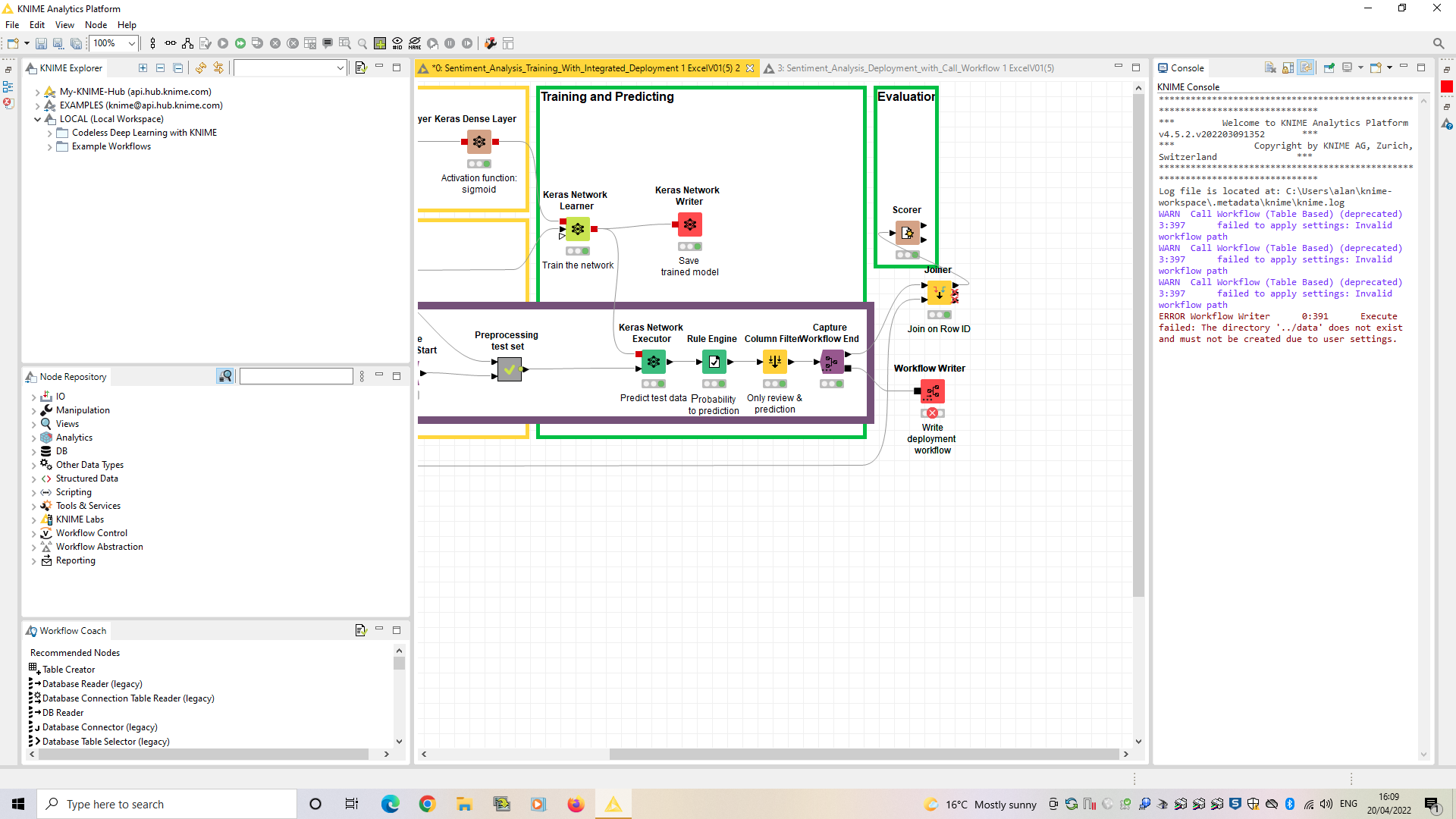Expand the Manipulation category in Node Repository

(x=33, y=411)
